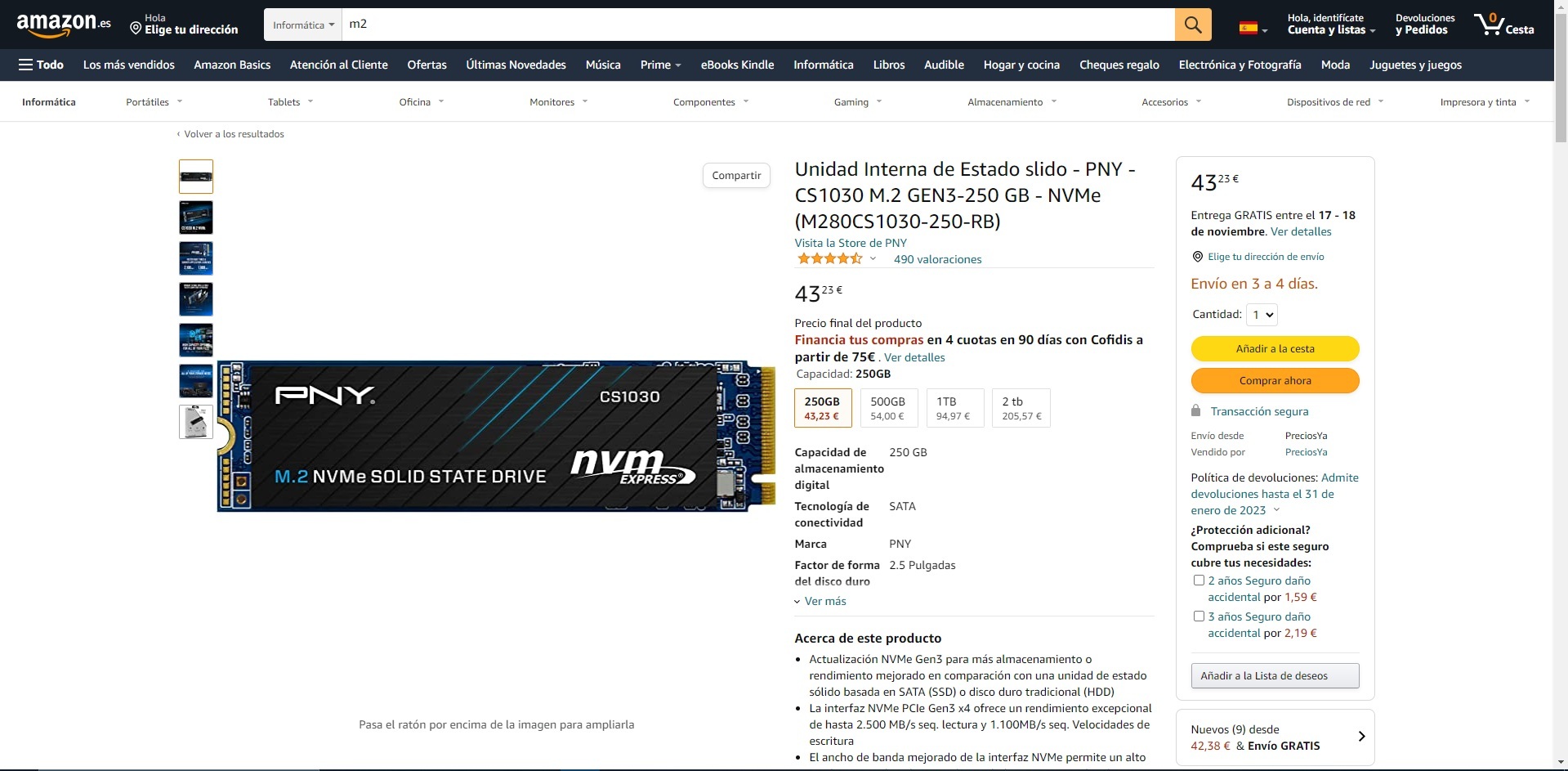The height and width of the screenshot is (771, 1568).
Task: Click the Comprar ahora button
Action: coord(1275,380)
